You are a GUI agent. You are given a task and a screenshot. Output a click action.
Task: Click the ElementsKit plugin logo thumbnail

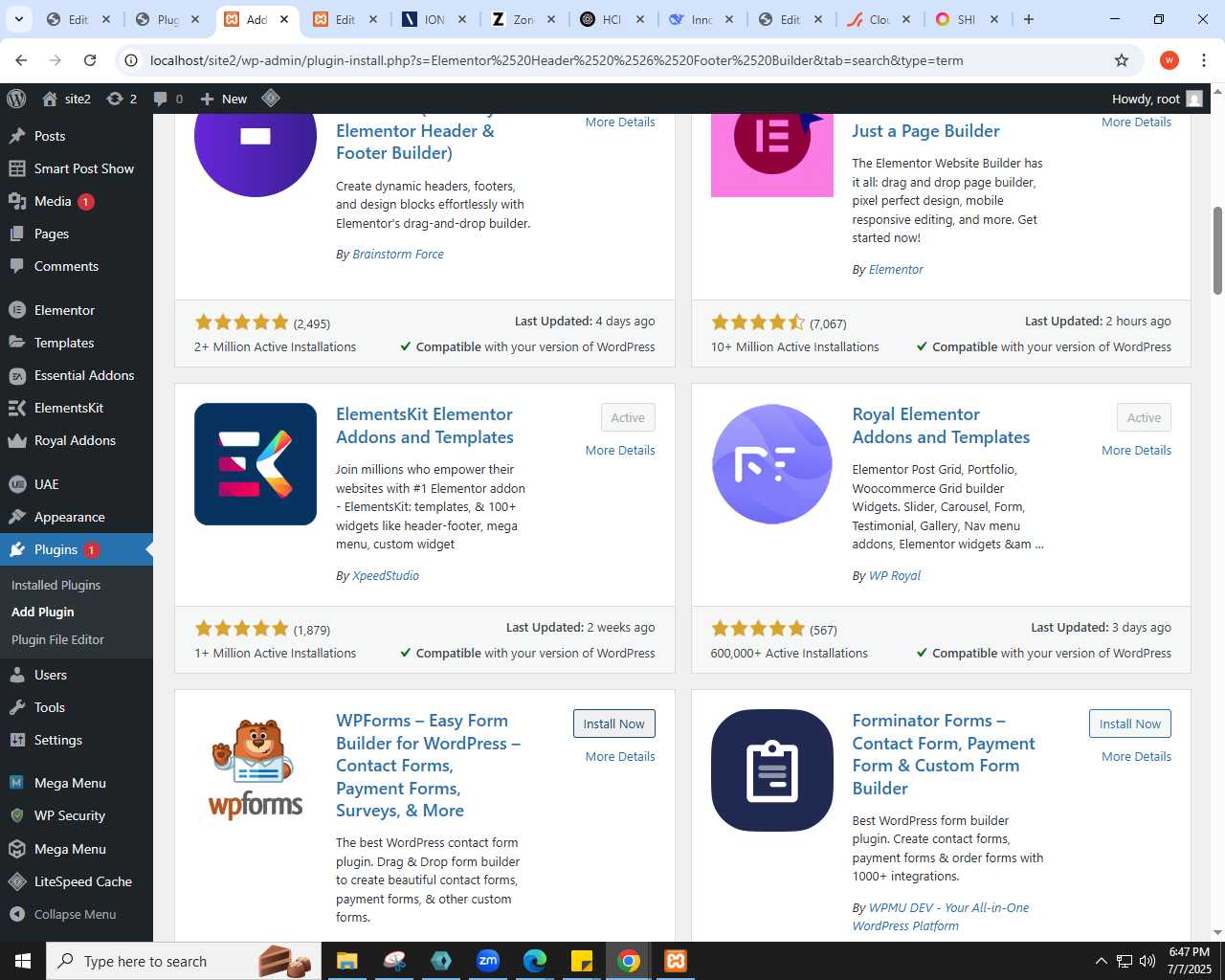click(256, 464)
